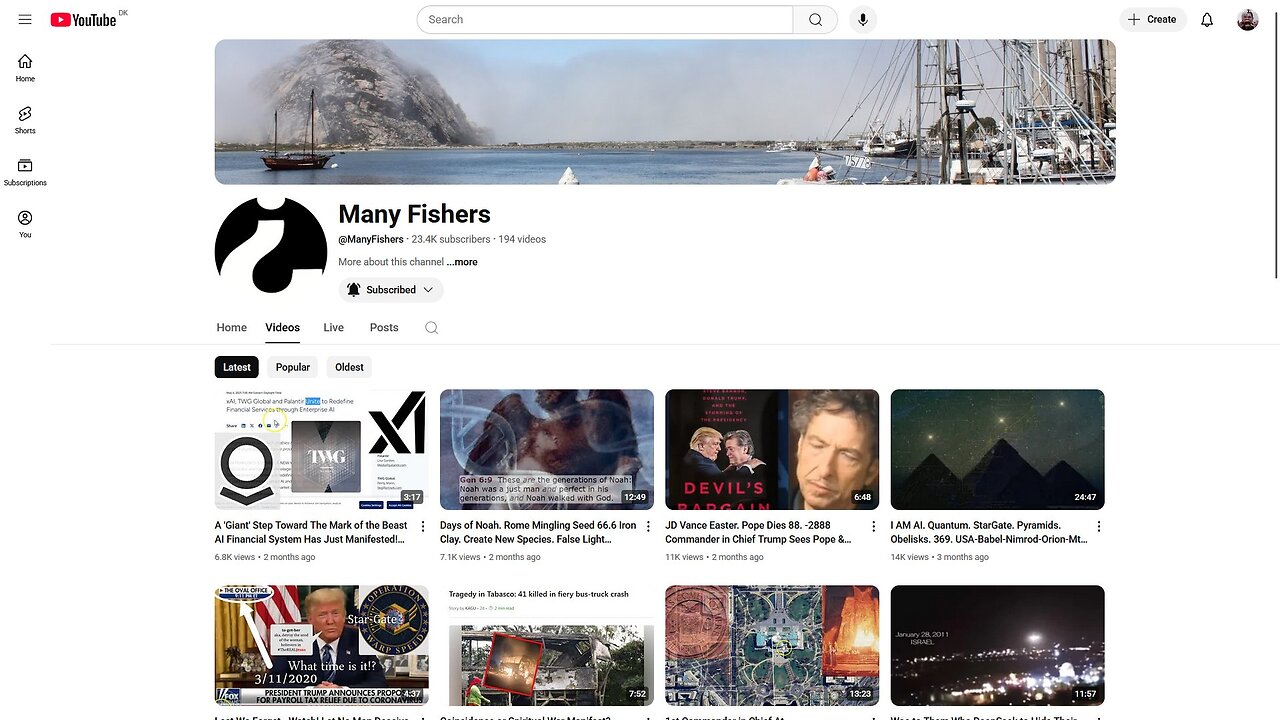Open options for 'I AM AI. Quantum' video
The image size is (1280, 720).
pos(1099,526)
